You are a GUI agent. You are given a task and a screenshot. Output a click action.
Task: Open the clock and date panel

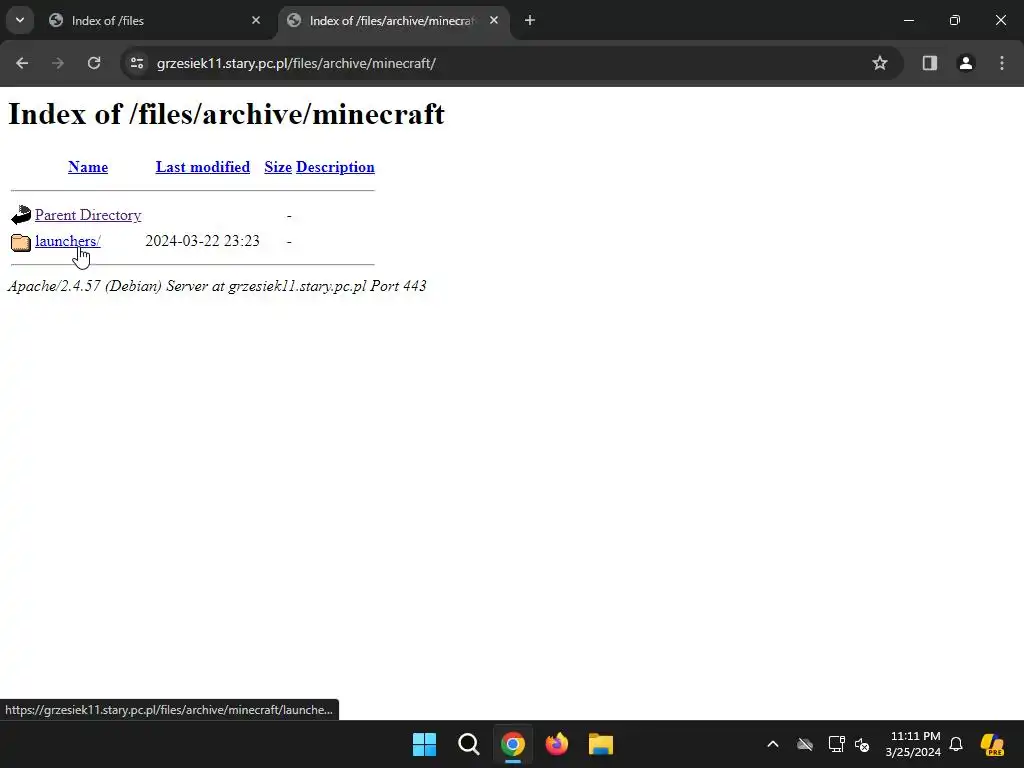(913, 744)
